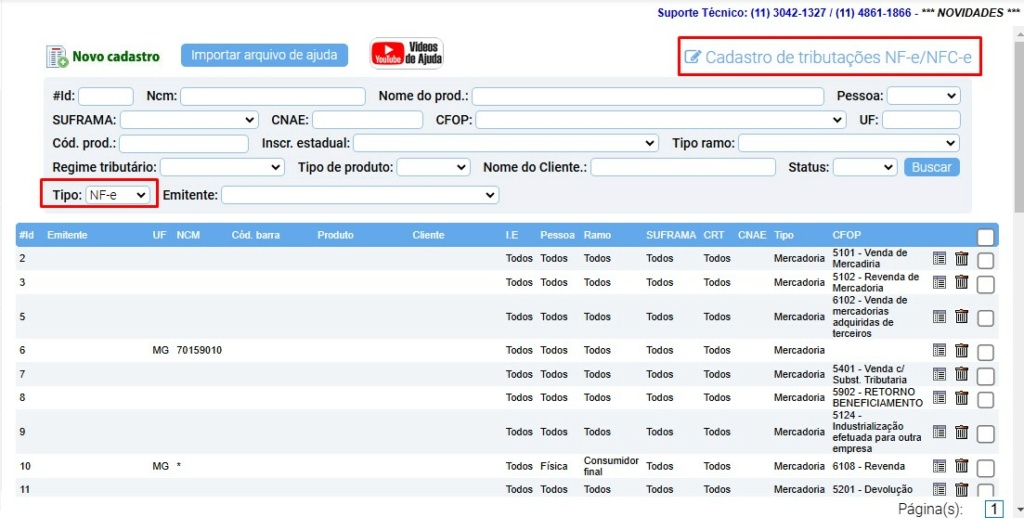This screenshot has width=1024, height=530.
Task: Check the box for row 2
Action: pos(985,261)
